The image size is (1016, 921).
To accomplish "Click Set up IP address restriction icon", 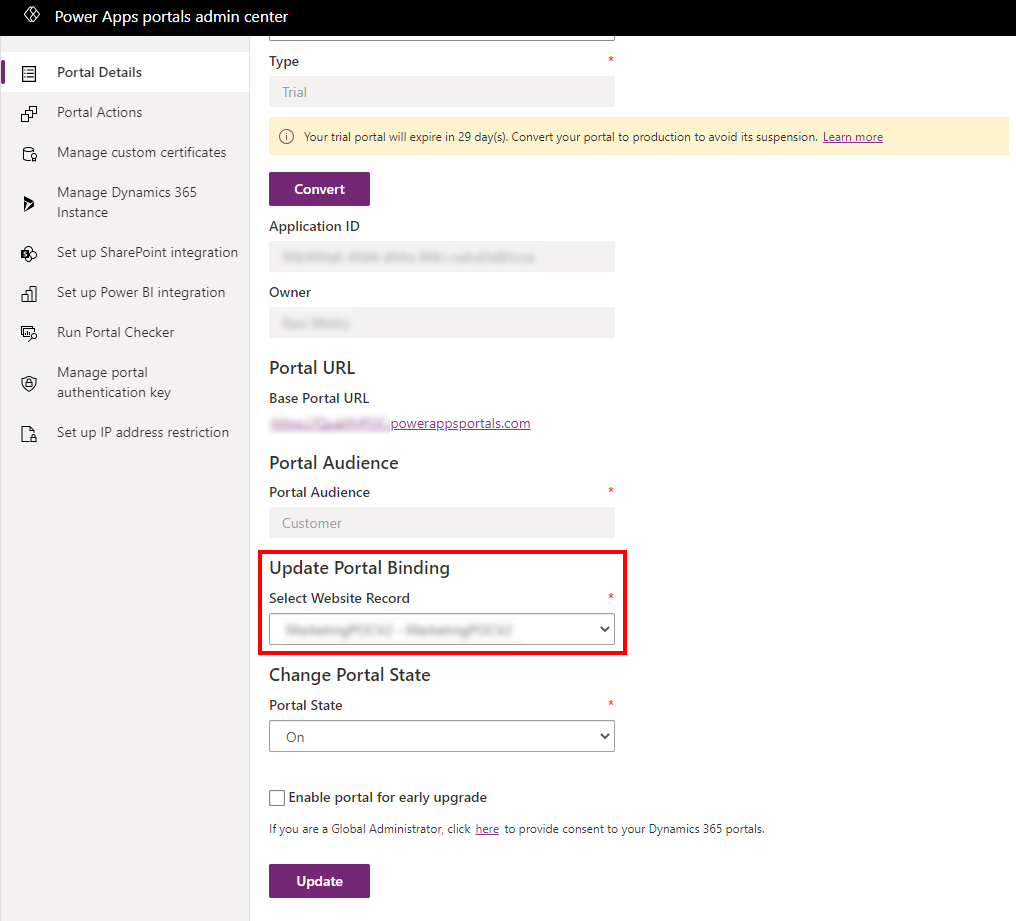I will pos(30,432).
